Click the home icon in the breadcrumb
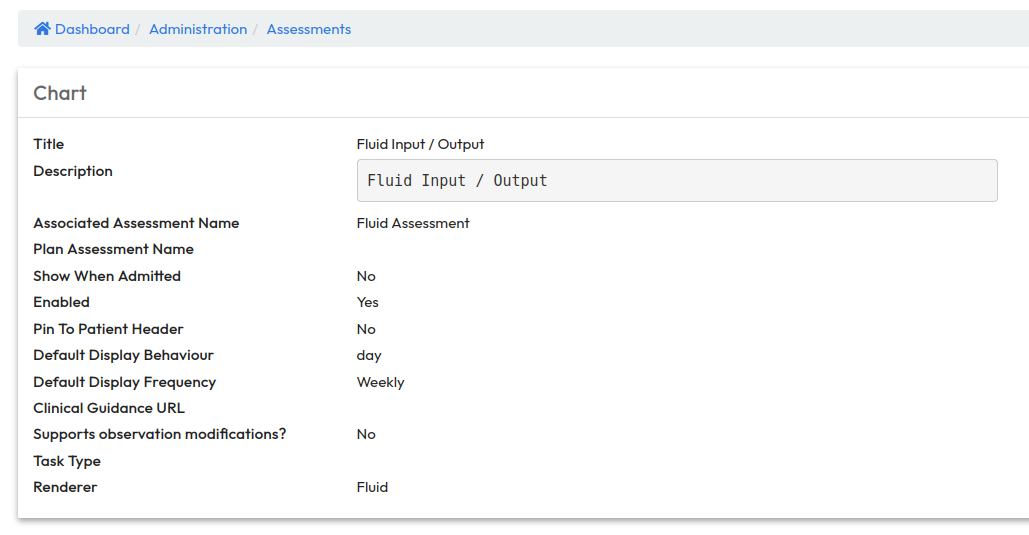Image resolution: width=1029 pixels, height=535 pixels. pyautogui.click(x=42, y=29)
